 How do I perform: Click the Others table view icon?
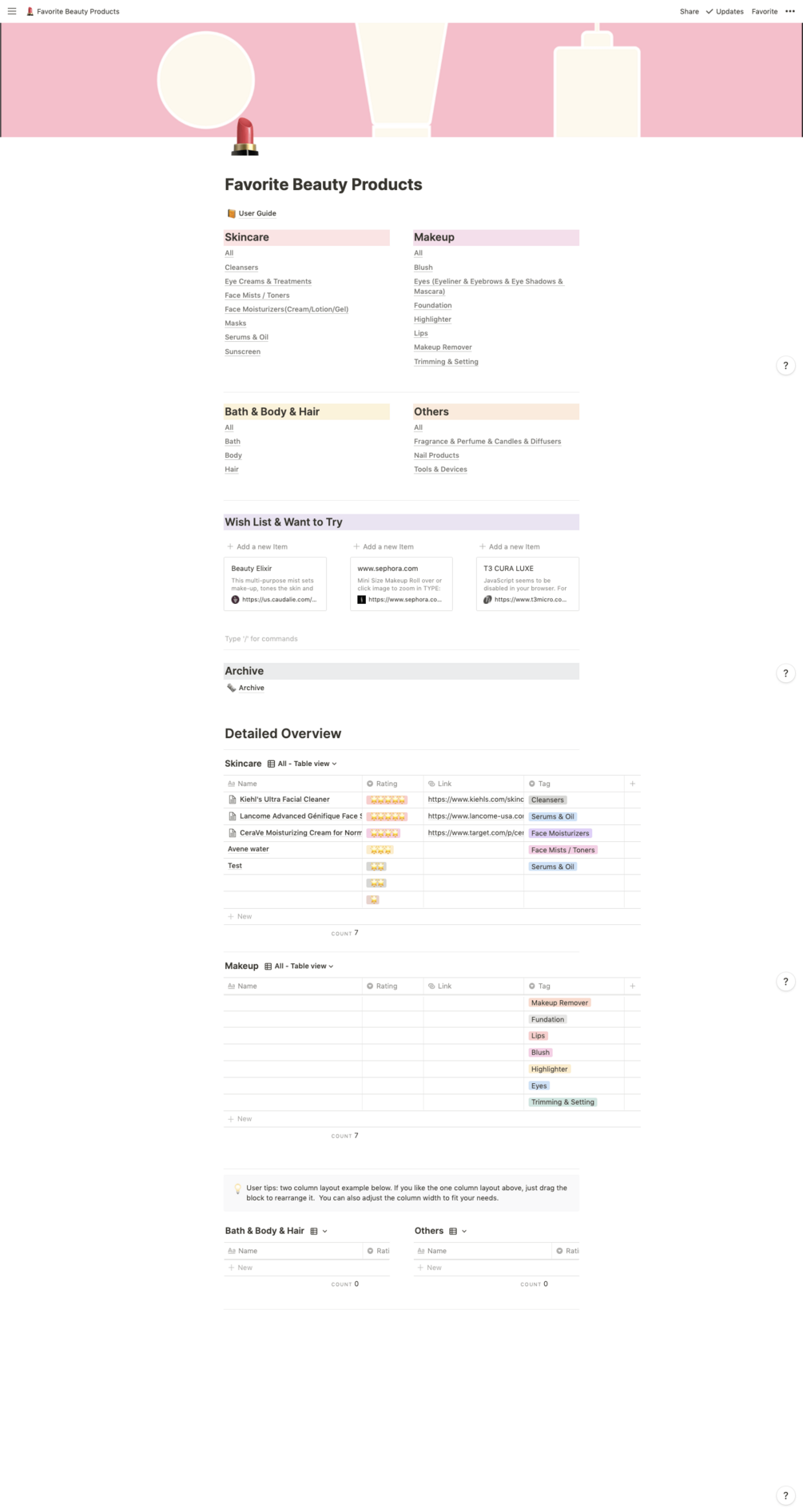coord(453,1231)
